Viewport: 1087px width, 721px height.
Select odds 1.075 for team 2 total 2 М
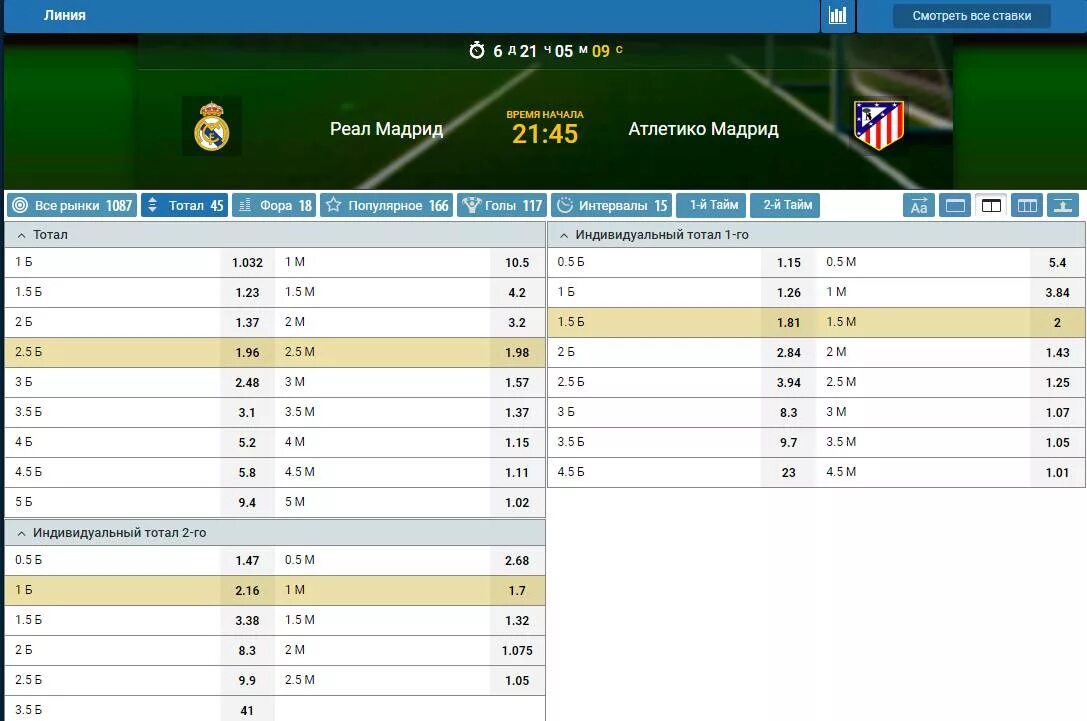(x=517, y=651)
